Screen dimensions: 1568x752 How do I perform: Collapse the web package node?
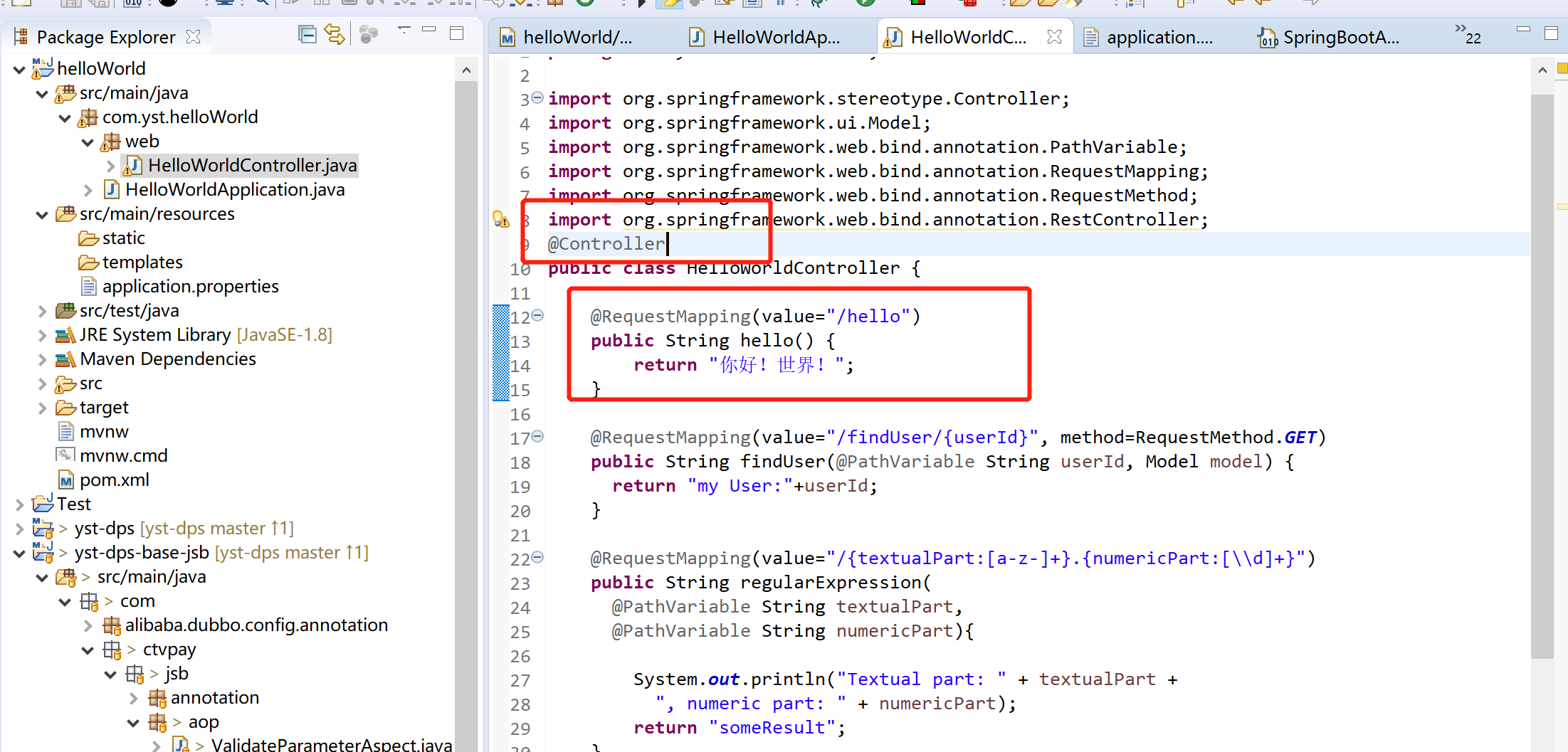click(88, 142)
